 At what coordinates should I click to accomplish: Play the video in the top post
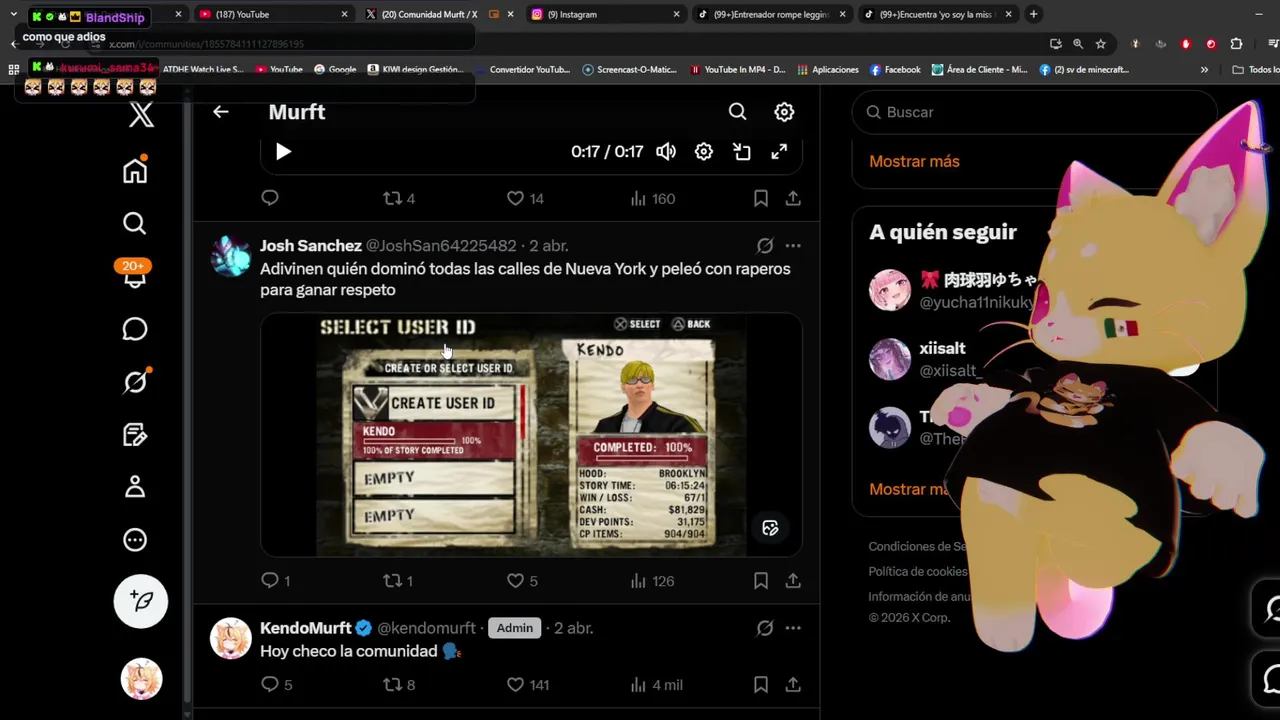[283, 152]
